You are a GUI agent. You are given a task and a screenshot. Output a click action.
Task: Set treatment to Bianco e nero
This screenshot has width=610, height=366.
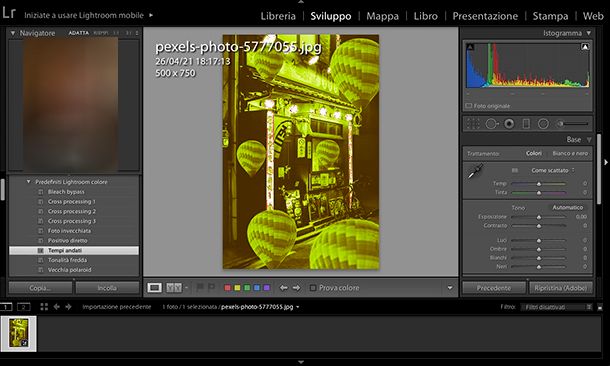coord(570,153)
